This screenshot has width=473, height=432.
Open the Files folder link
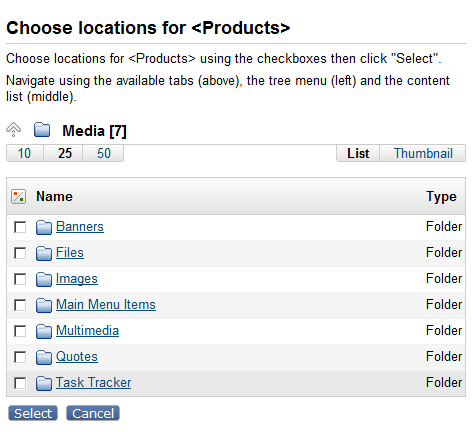coord(70,253)
